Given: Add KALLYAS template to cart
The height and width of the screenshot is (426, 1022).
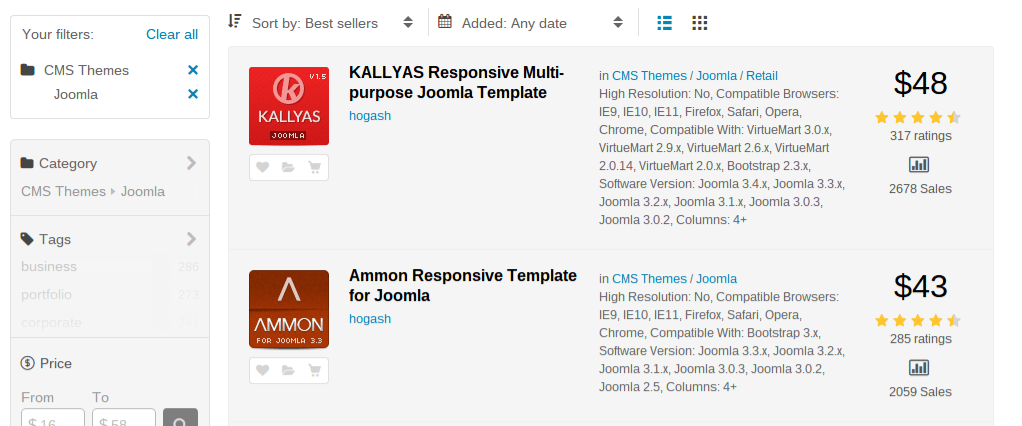Looking at the screenshot, I should click(x=314, y=167).
